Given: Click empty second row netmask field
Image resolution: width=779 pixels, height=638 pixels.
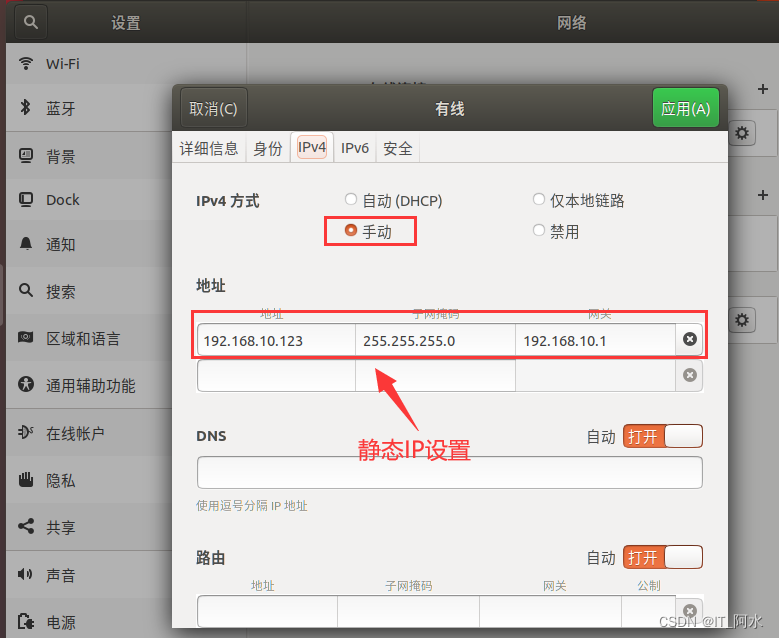Looking at the screenshot, I should click(x=436, y=376).
